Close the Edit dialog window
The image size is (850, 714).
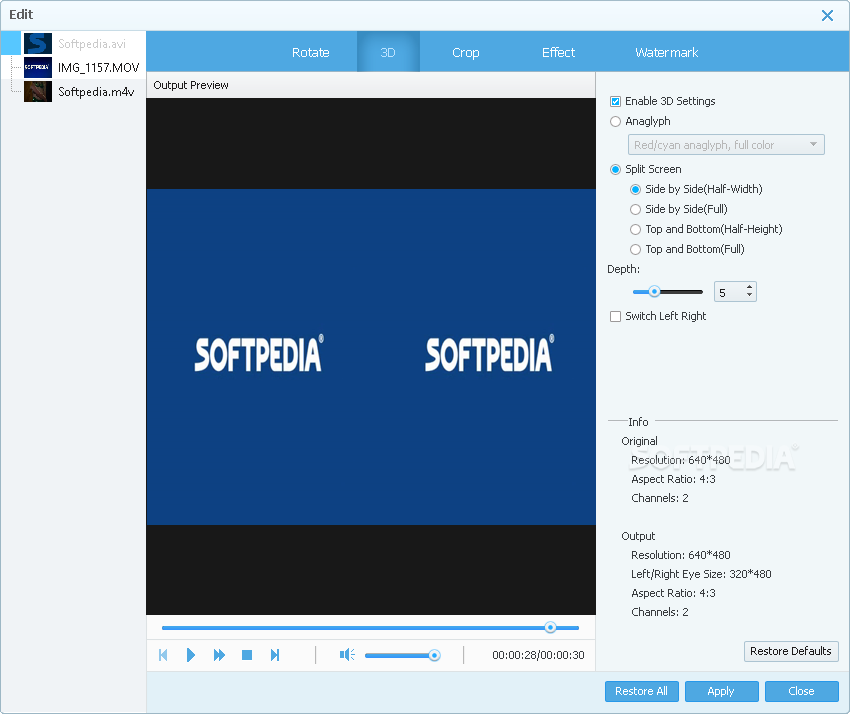(827, 15)
